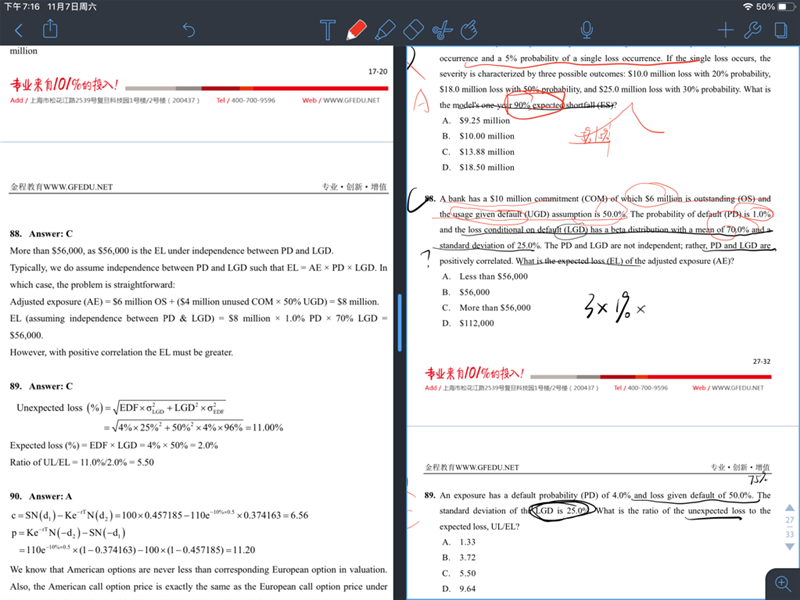Select the Scissors cut tool

(x=442, y=30)
